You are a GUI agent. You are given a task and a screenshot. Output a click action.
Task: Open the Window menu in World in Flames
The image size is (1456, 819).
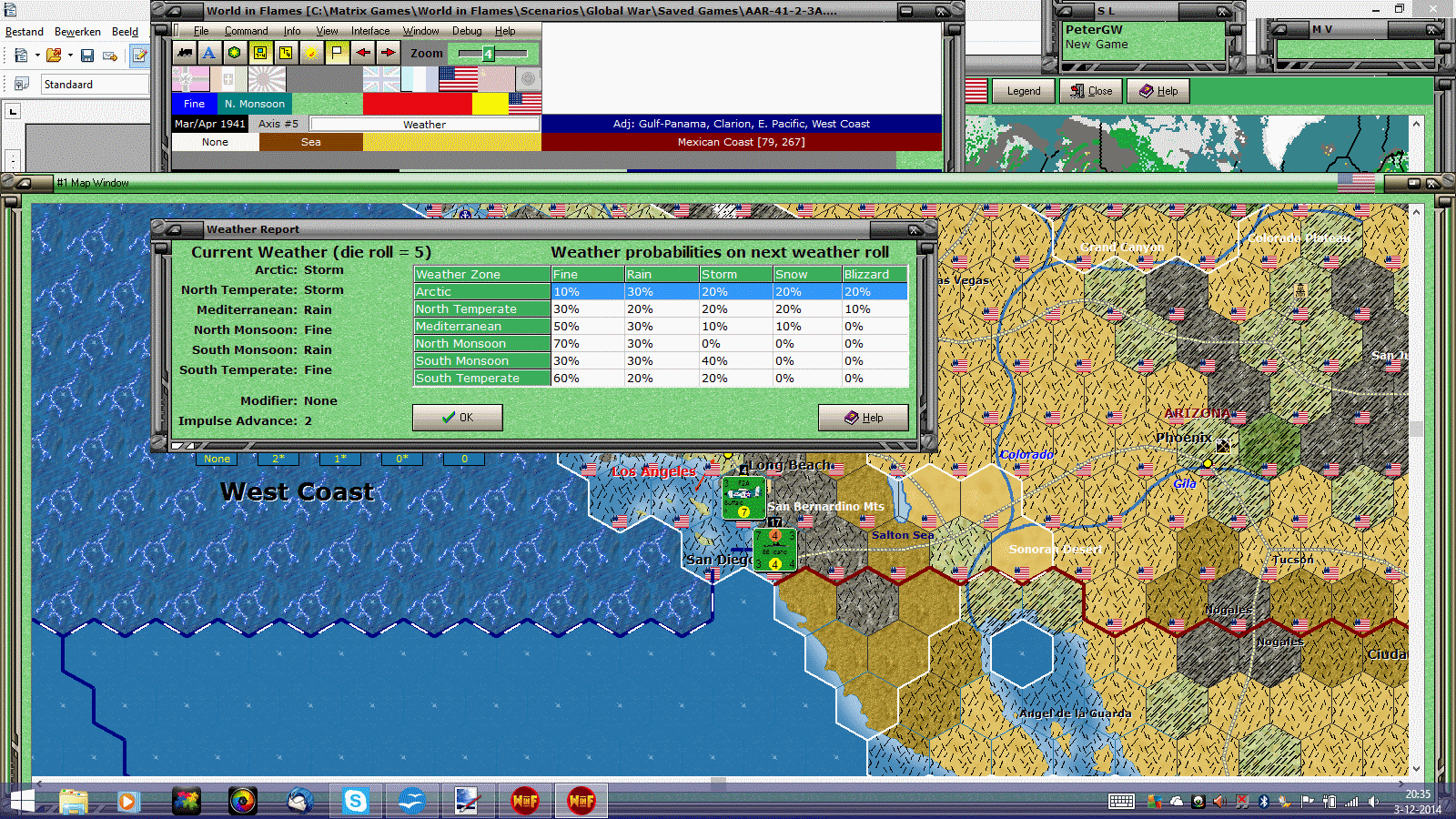click(x=421, y=31)
